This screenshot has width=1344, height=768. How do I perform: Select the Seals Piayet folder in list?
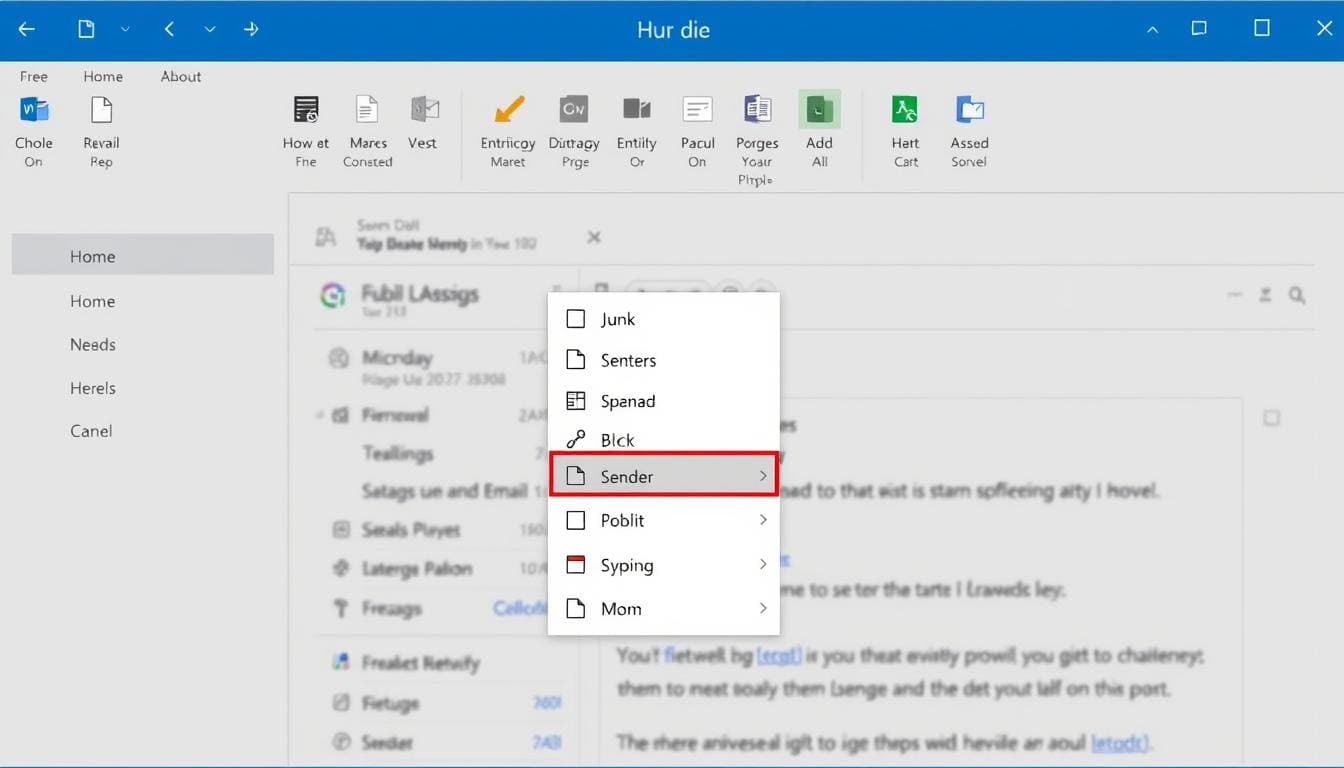point(410,530)
